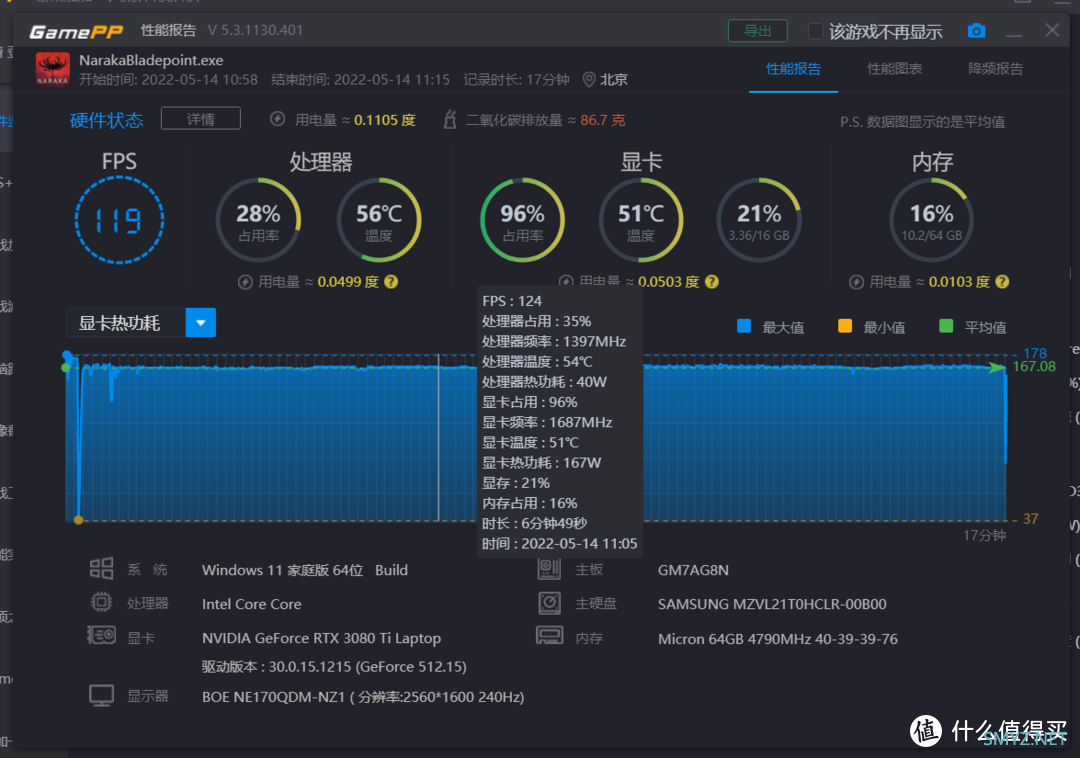The image size is (1080, 758).
Task: Switch to the 性能报告 tab
Action: pyautogui.click(x=793, y=69)
